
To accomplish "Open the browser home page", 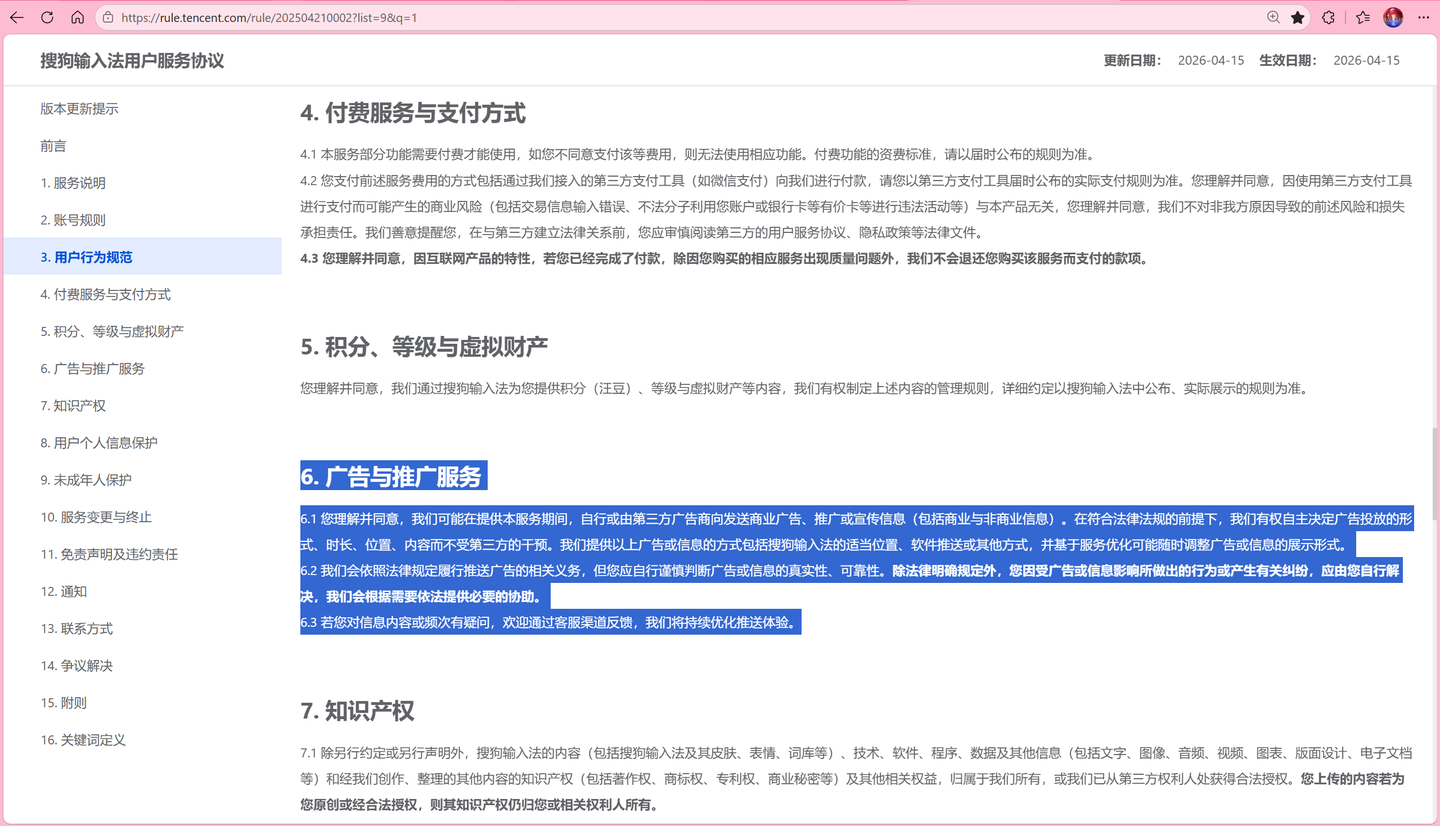I will (77, 17).
